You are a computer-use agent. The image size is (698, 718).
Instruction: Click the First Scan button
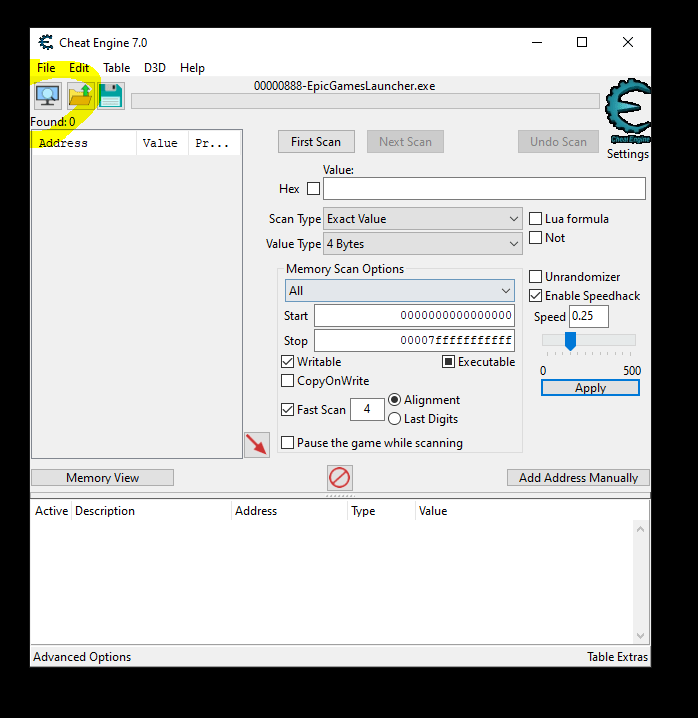click(316, 142)
